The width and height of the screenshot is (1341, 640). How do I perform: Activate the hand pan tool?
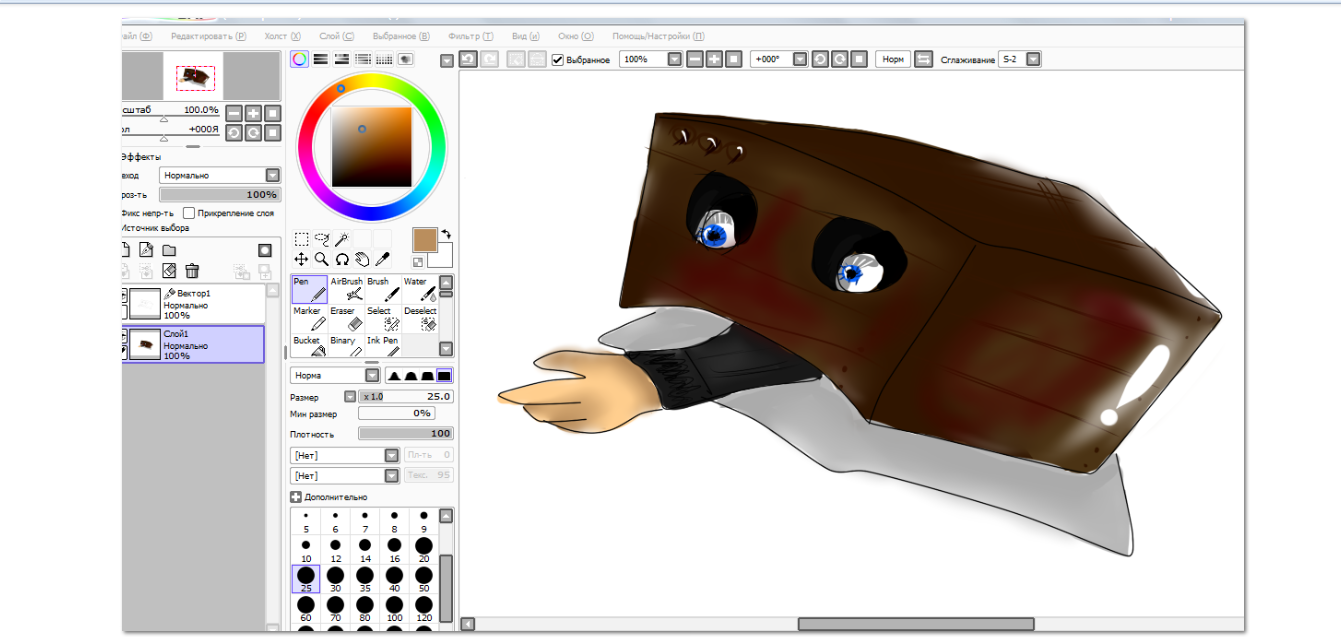coord(362,258)
